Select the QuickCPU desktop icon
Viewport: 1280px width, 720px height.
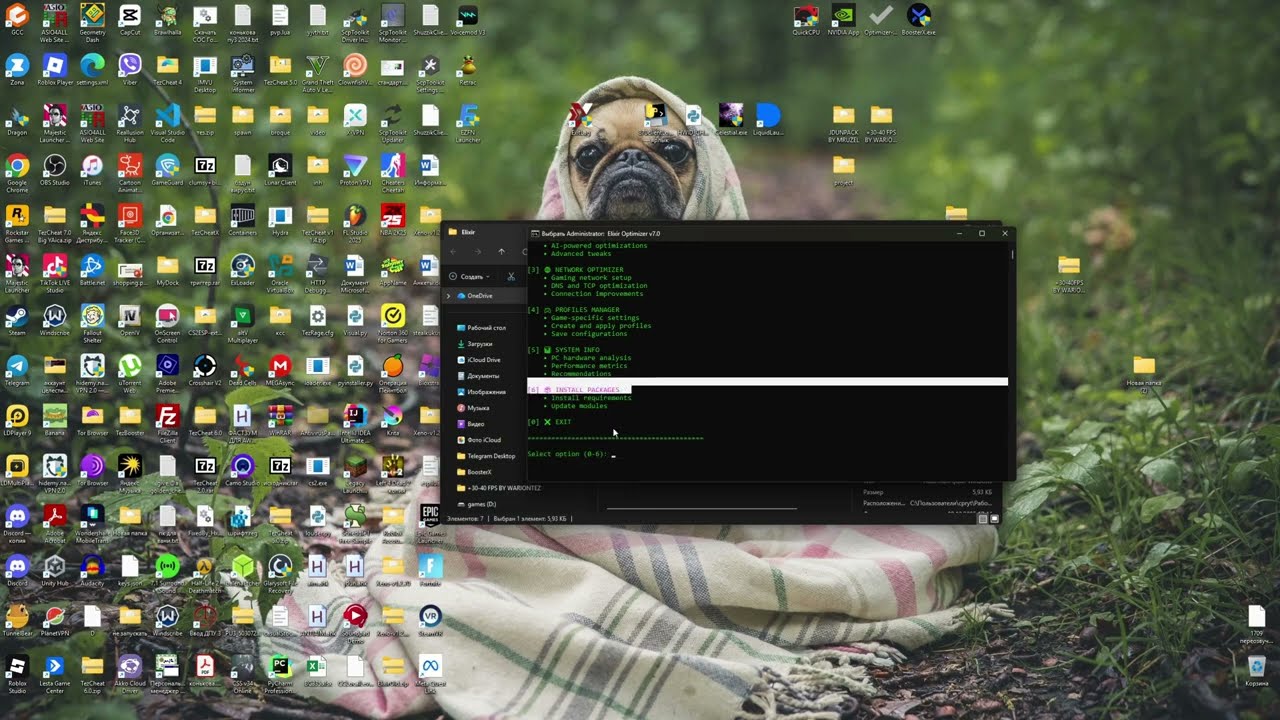pos(806,20)
